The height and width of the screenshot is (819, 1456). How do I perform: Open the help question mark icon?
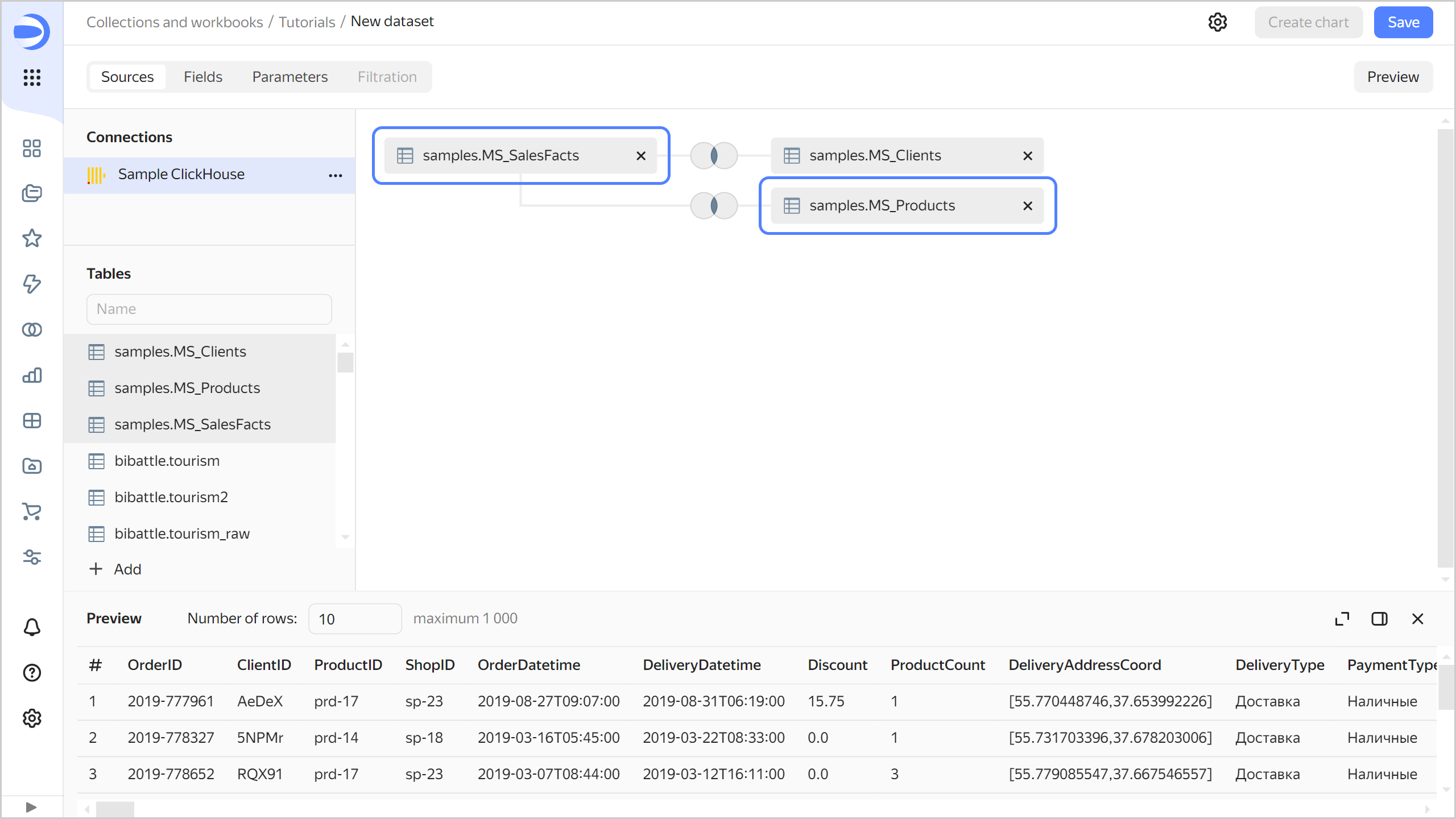32,673
